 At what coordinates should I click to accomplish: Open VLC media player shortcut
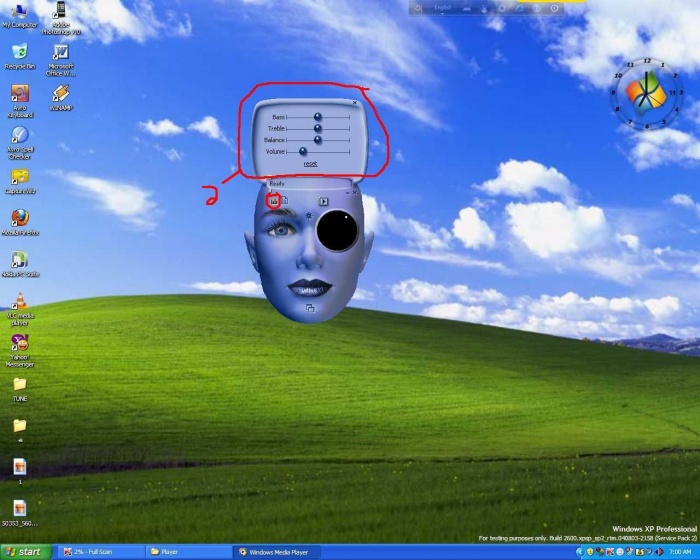[20, 309]
